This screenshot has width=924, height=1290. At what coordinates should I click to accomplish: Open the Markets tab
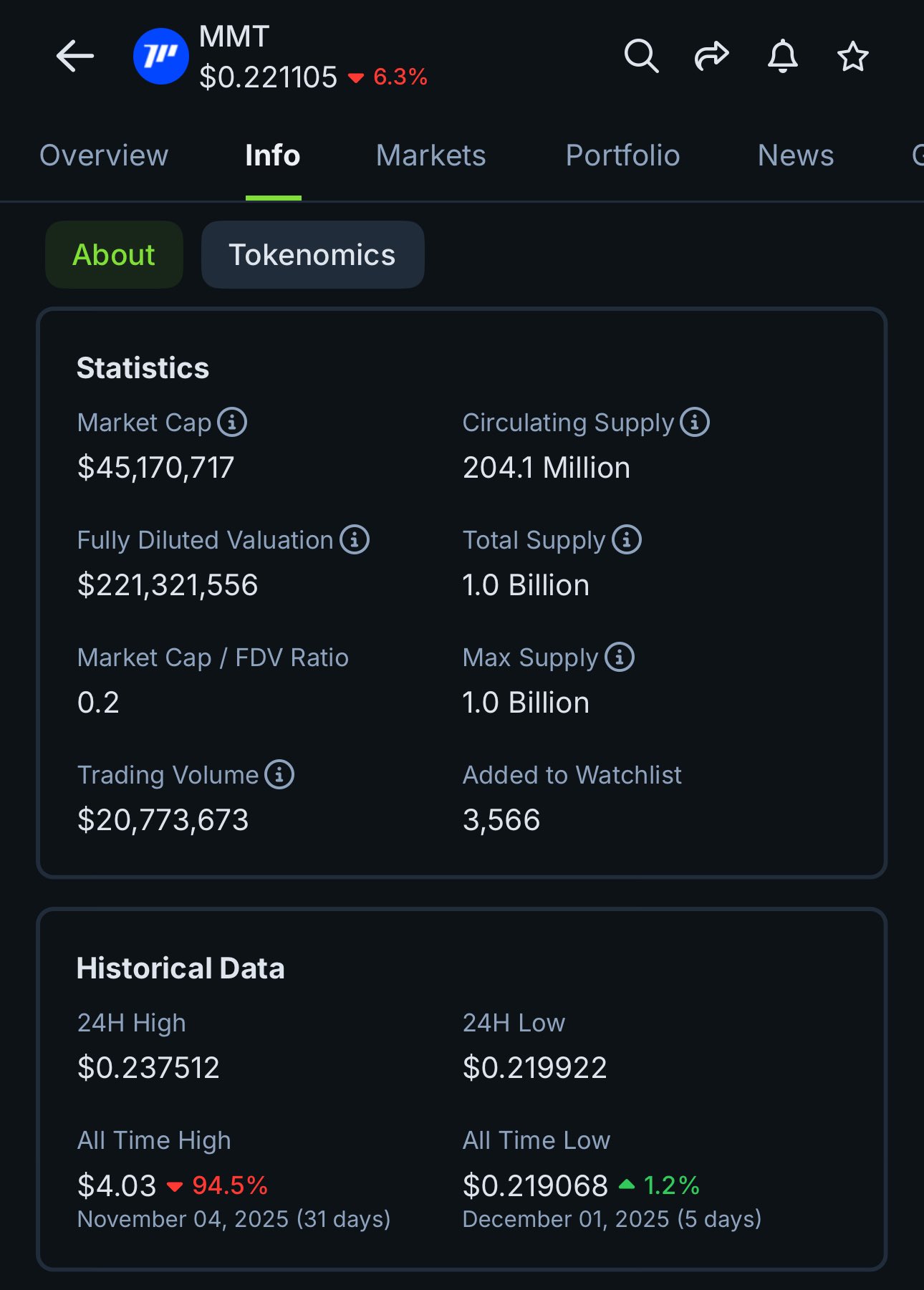431,155
